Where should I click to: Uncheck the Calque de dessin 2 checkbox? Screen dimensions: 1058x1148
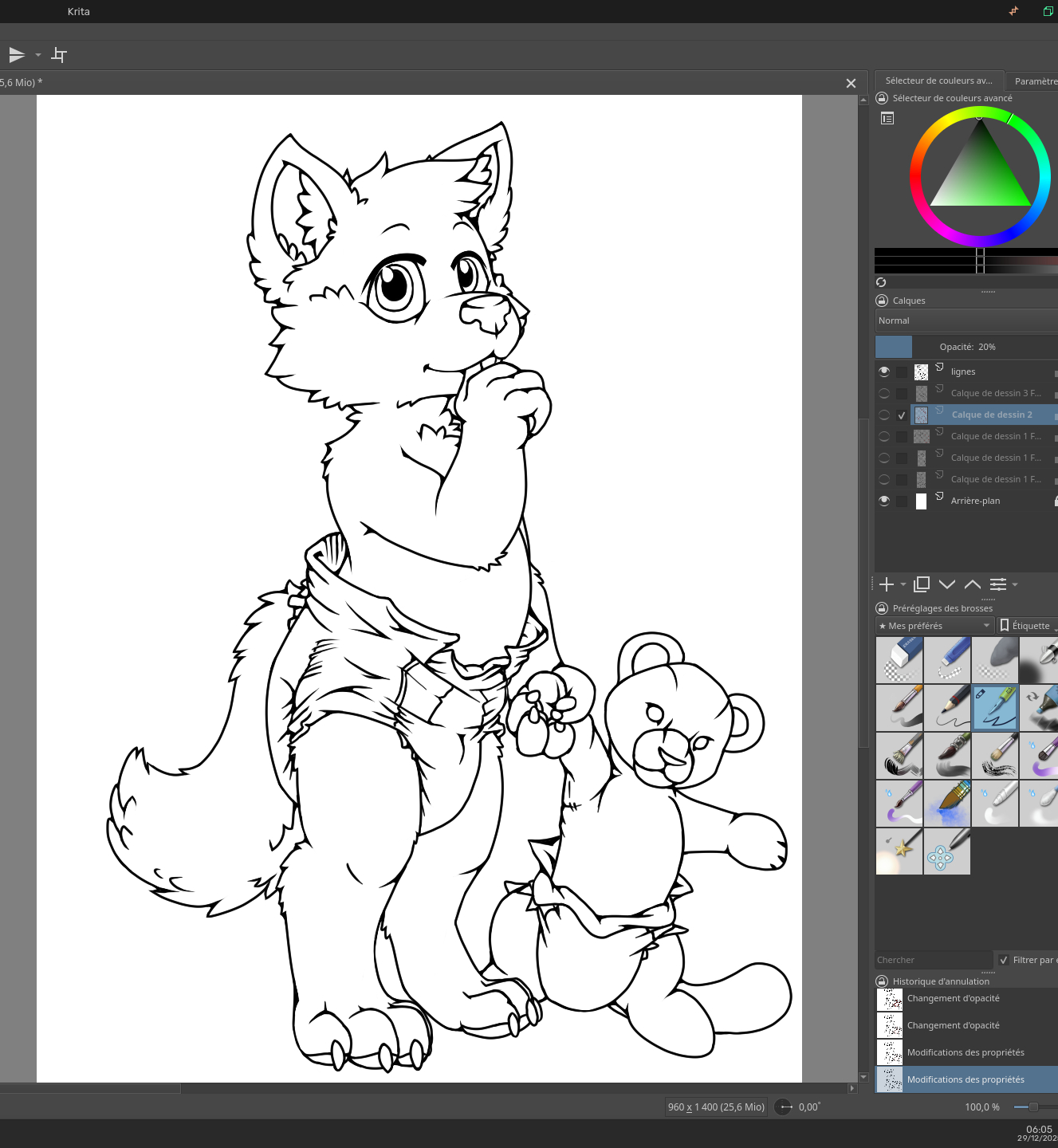click(x=902, y=415)
